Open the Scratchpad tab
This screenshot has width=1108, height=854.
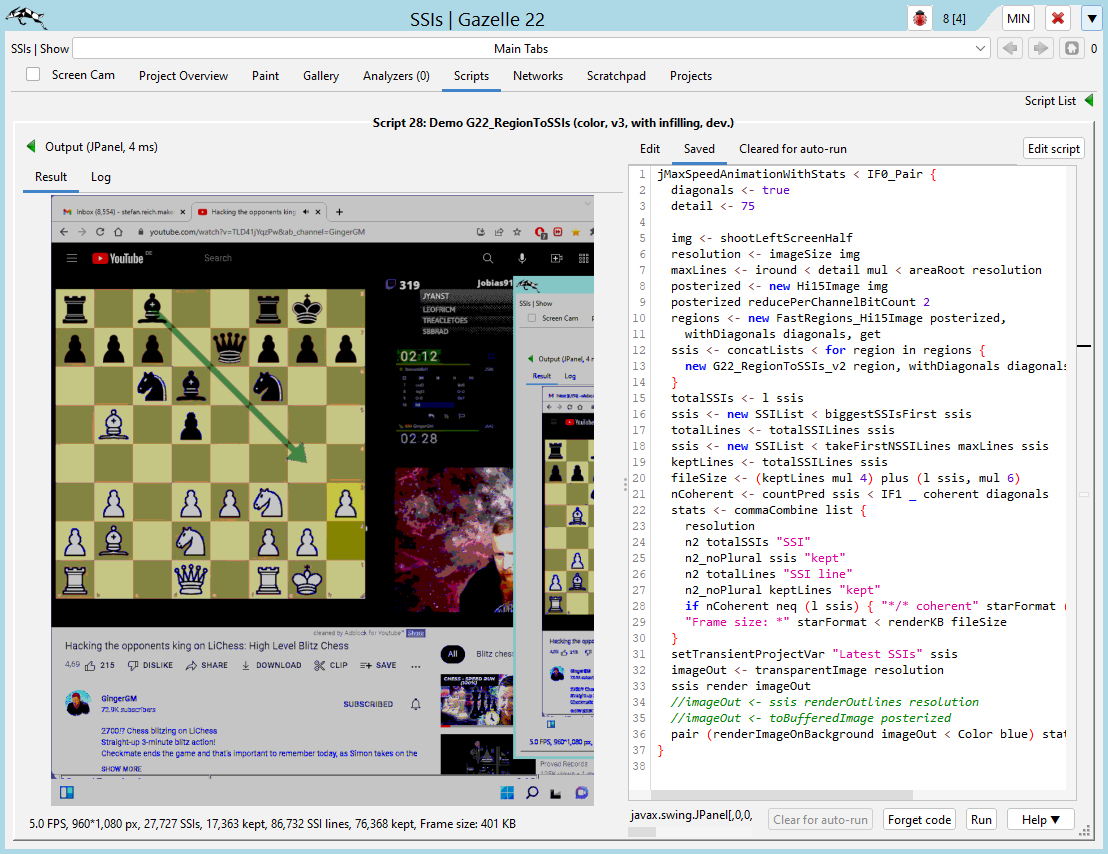[616, 76]
